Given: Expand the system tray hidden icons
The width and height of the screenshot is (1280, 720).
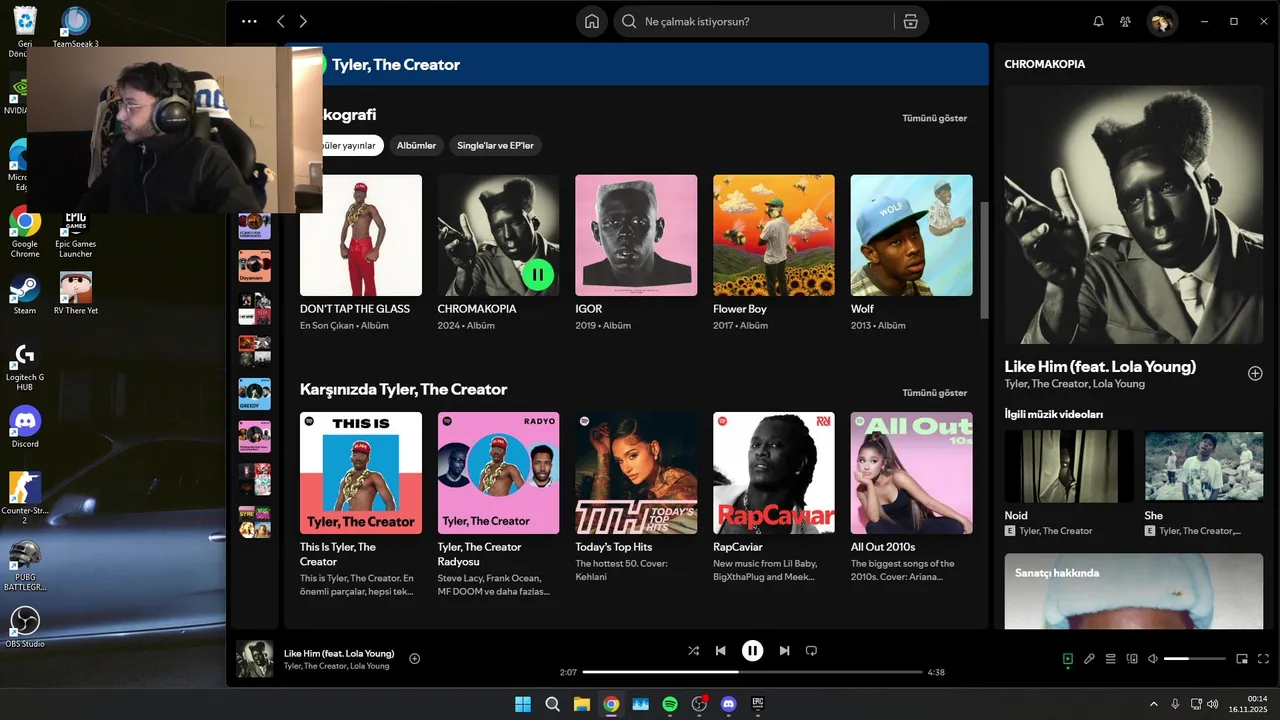Looking at the screenshot, I should click(x=1153, y=704).
